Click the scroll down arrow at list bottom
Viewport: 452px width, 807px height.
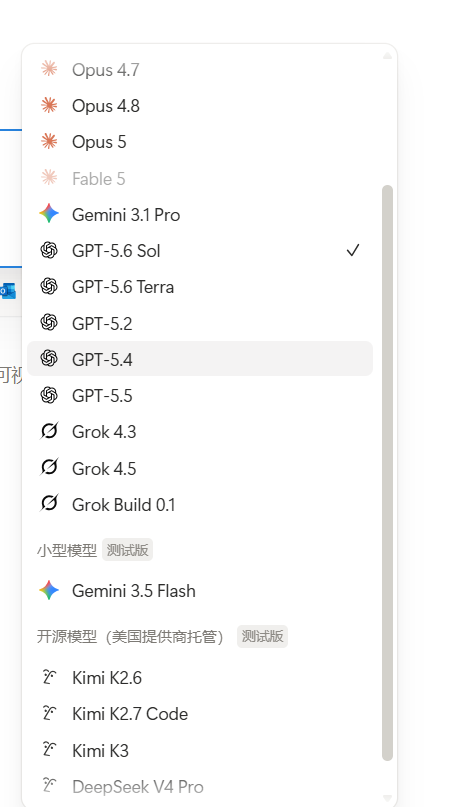388,798
